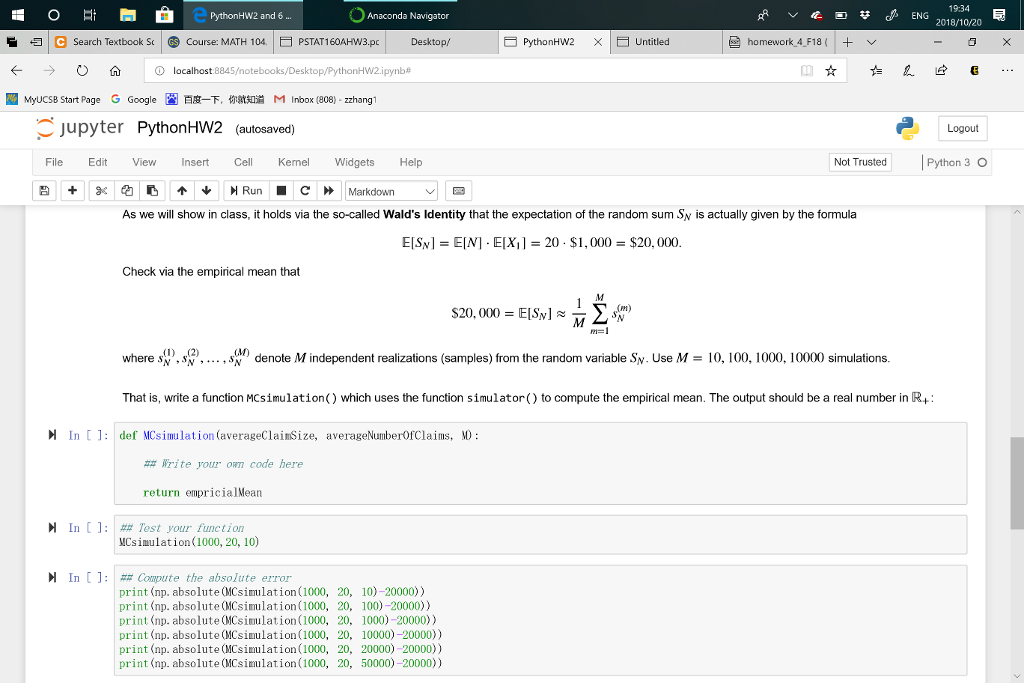This screenshot has height=683, width=1024.
Task: Open the cell type Markdown dropdown
Action: [390, 190]
